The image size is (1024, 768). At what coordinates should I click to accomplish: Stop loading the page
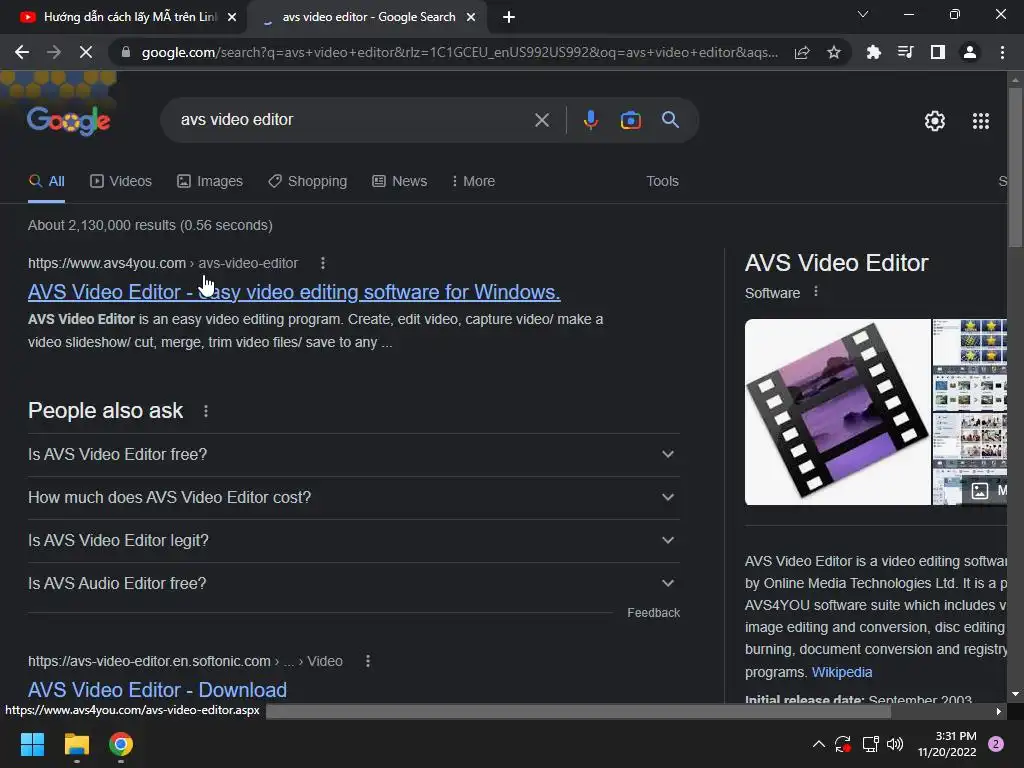coord(86,52)
